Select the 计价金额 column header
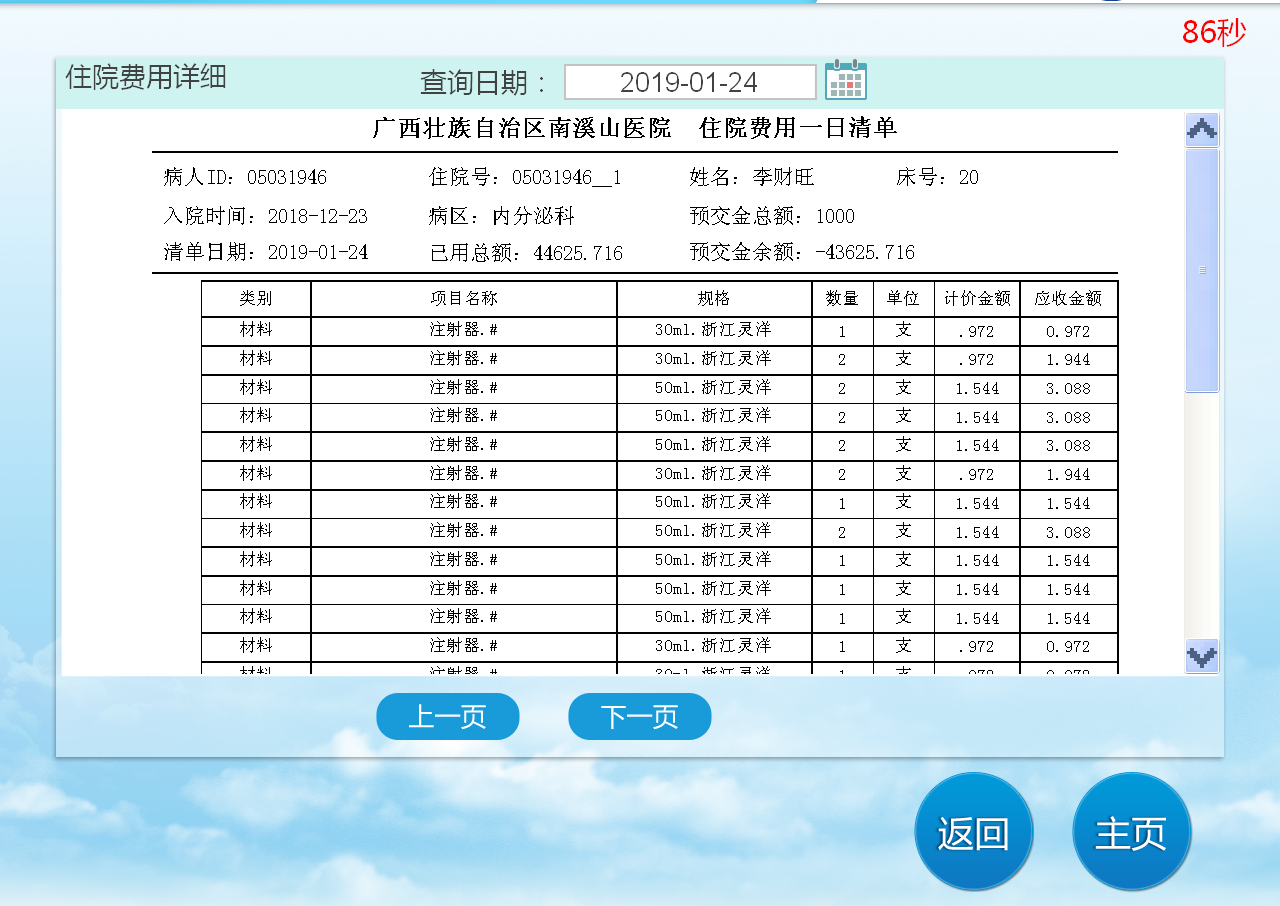Viewport: 1280px width, 906px height. 977,299
